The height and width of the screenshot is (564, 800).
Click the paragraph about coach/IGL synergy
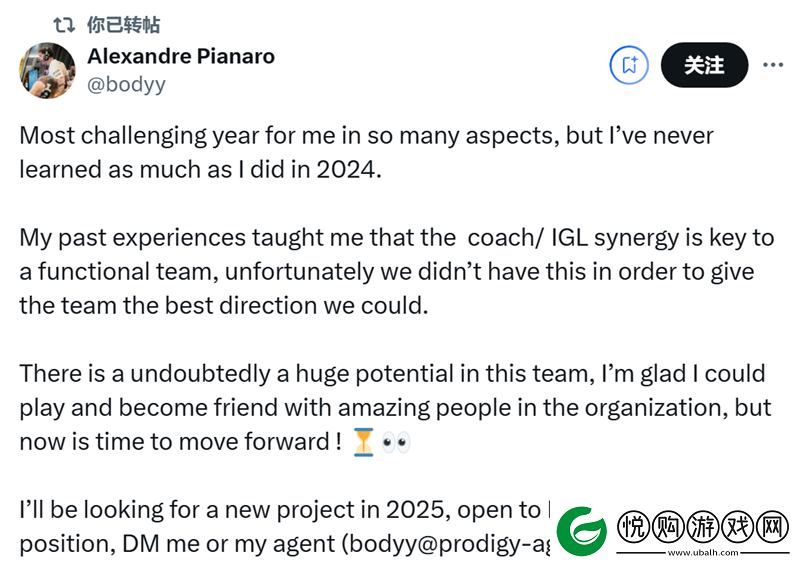coord(396,272)
